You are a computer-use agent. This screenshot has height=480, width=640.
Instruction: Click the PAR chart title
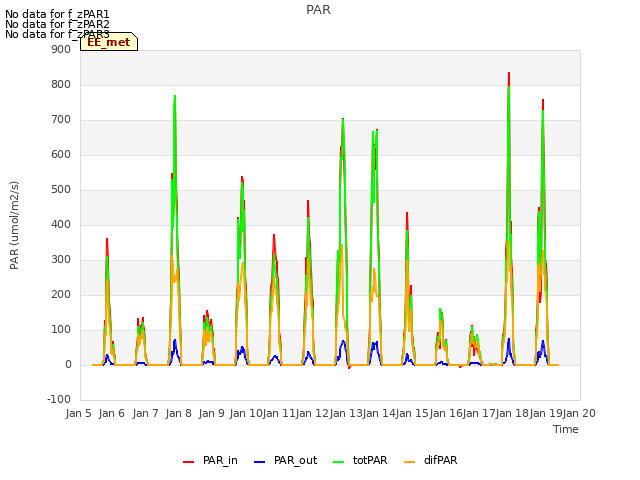click(x=318, y=10)
